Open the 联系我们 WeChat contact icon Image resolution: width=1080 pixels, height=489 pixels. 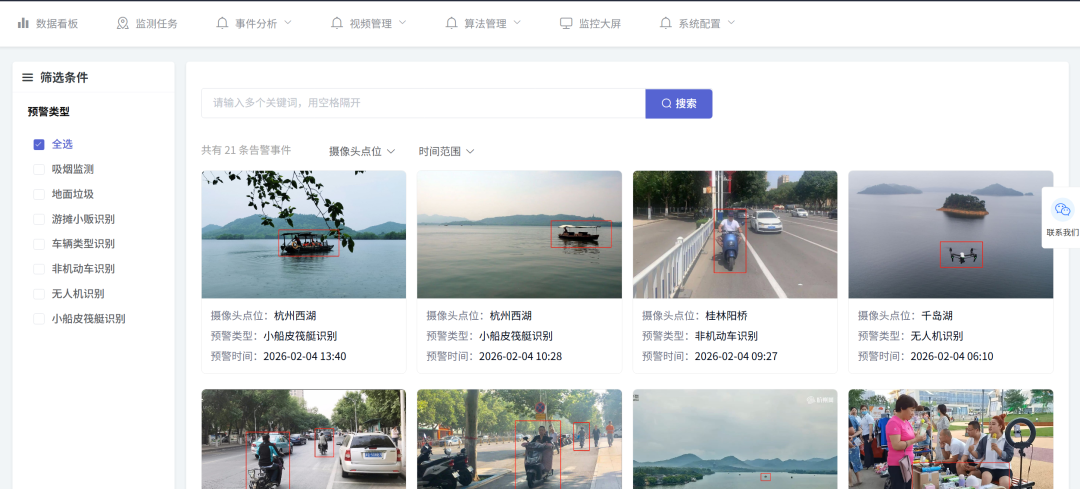coord(1062,210)
